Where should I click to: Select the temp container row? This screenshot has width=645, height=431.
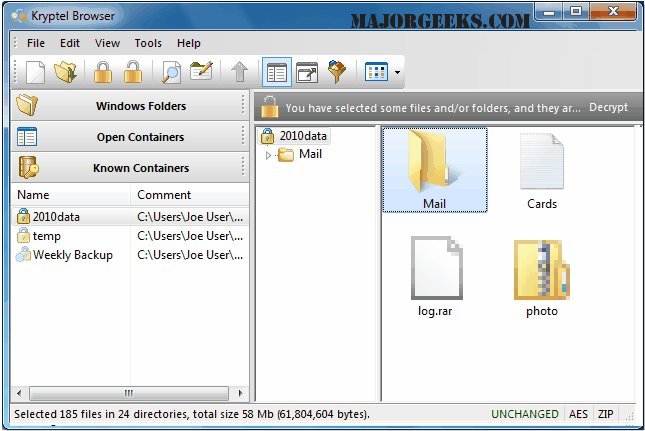pyautogui.click(x=130, y=236)
